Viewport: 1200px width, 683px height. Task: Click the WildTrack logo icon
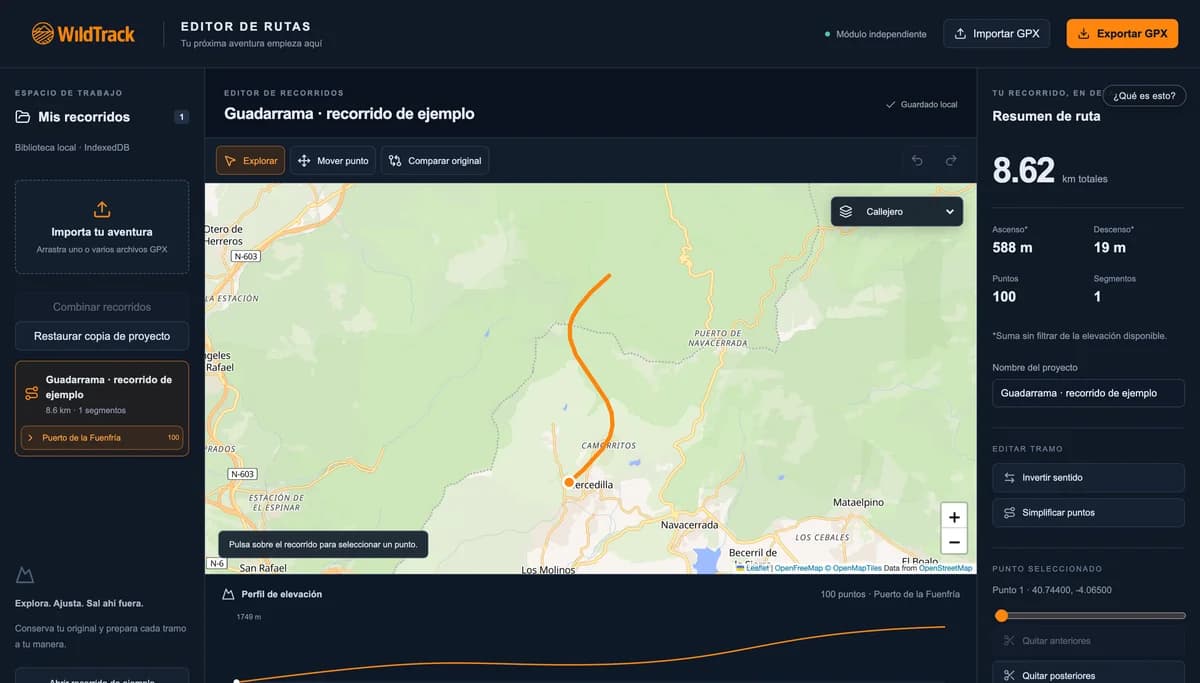coord(42,34)
